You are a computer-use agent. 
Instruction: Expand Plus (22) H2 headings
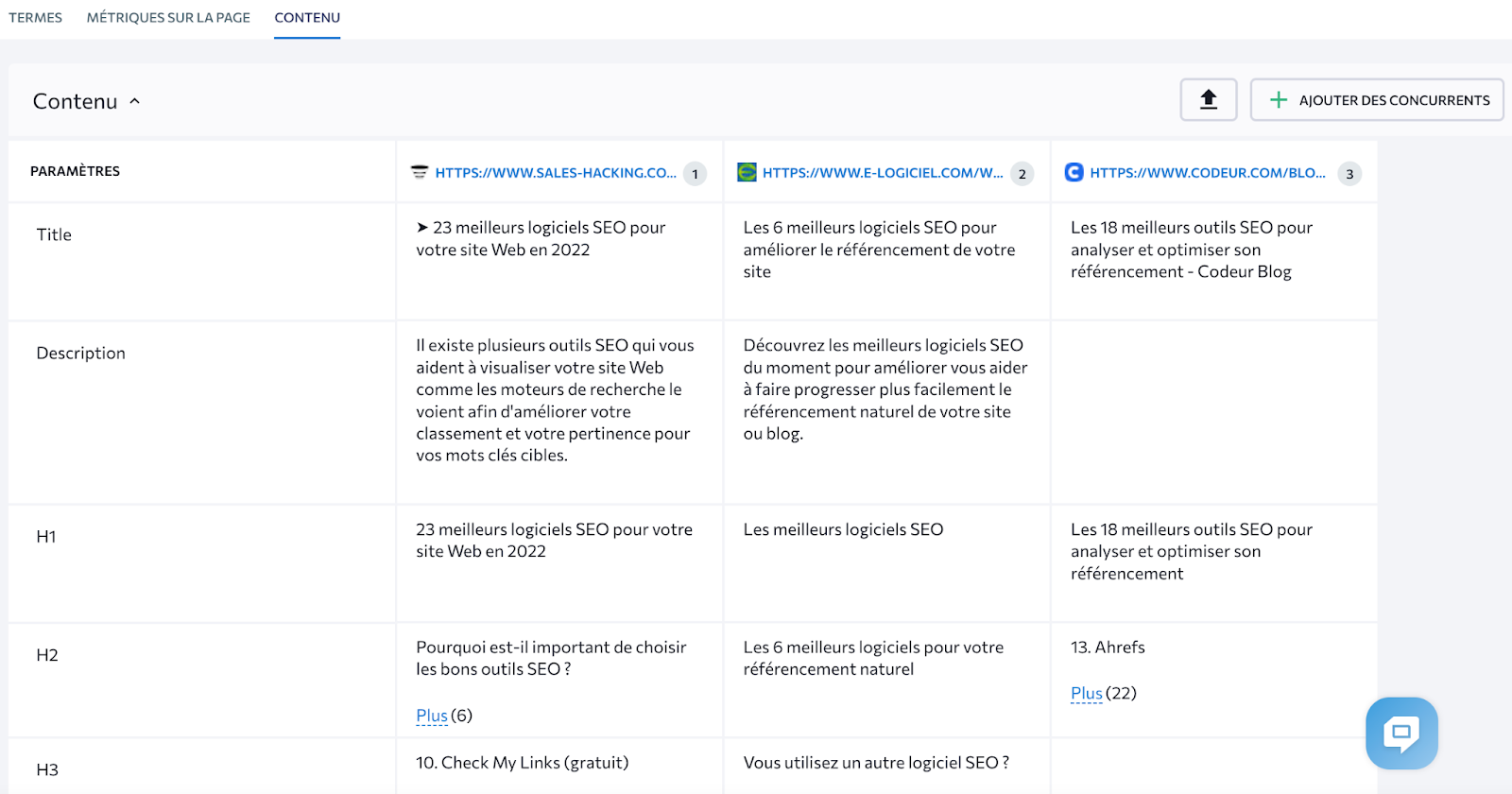tap(1087, 693)
